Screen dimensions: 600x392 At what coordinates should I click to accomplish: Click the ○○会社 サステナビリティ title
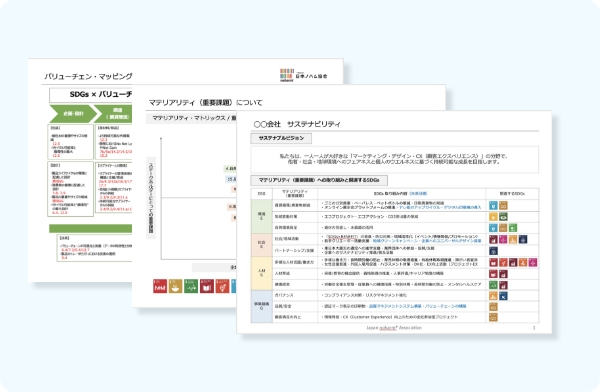pyautogui.click(x=297, y=124)
